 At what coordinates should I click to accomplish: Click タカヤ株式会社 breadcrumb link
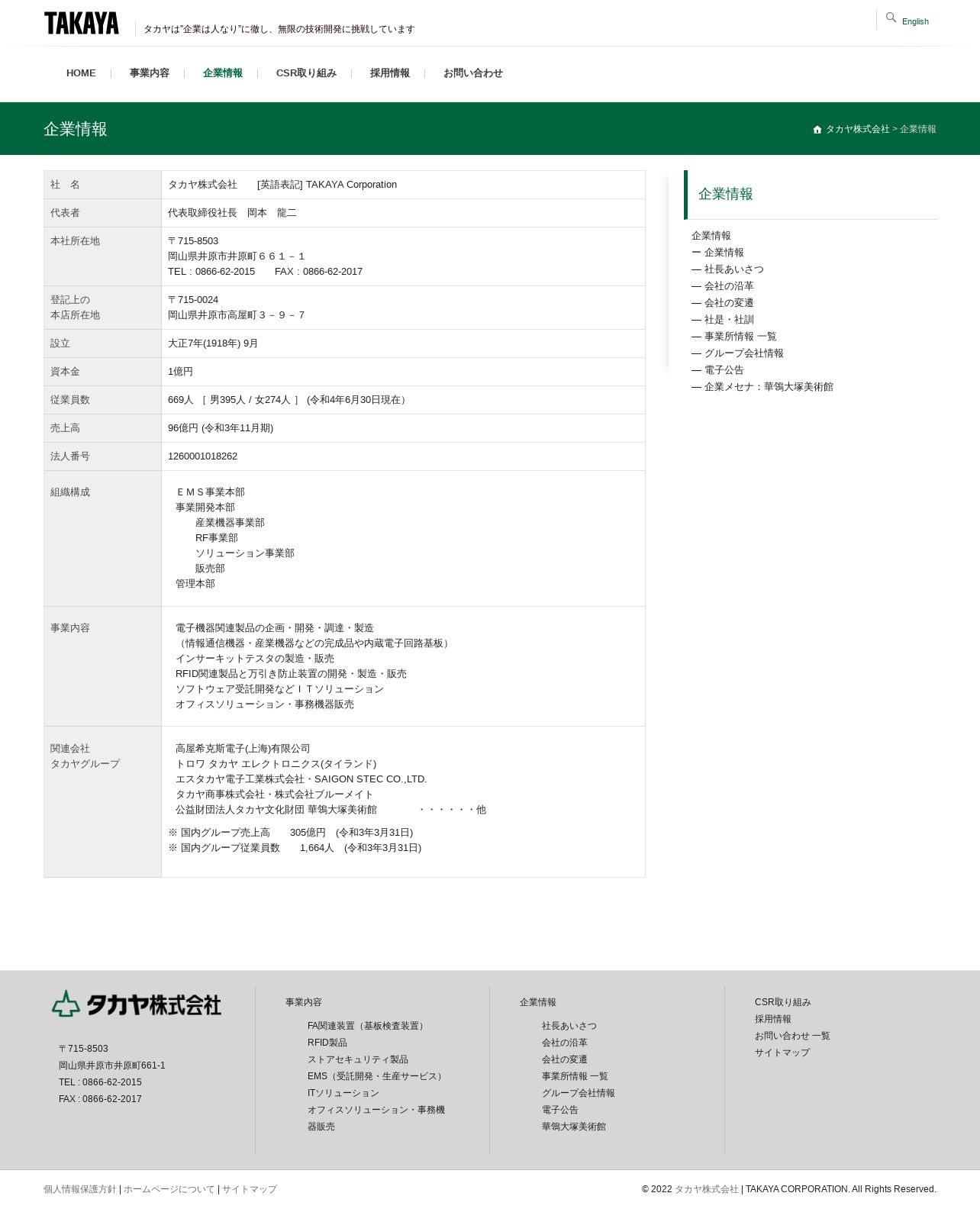(x=858, y=129)
